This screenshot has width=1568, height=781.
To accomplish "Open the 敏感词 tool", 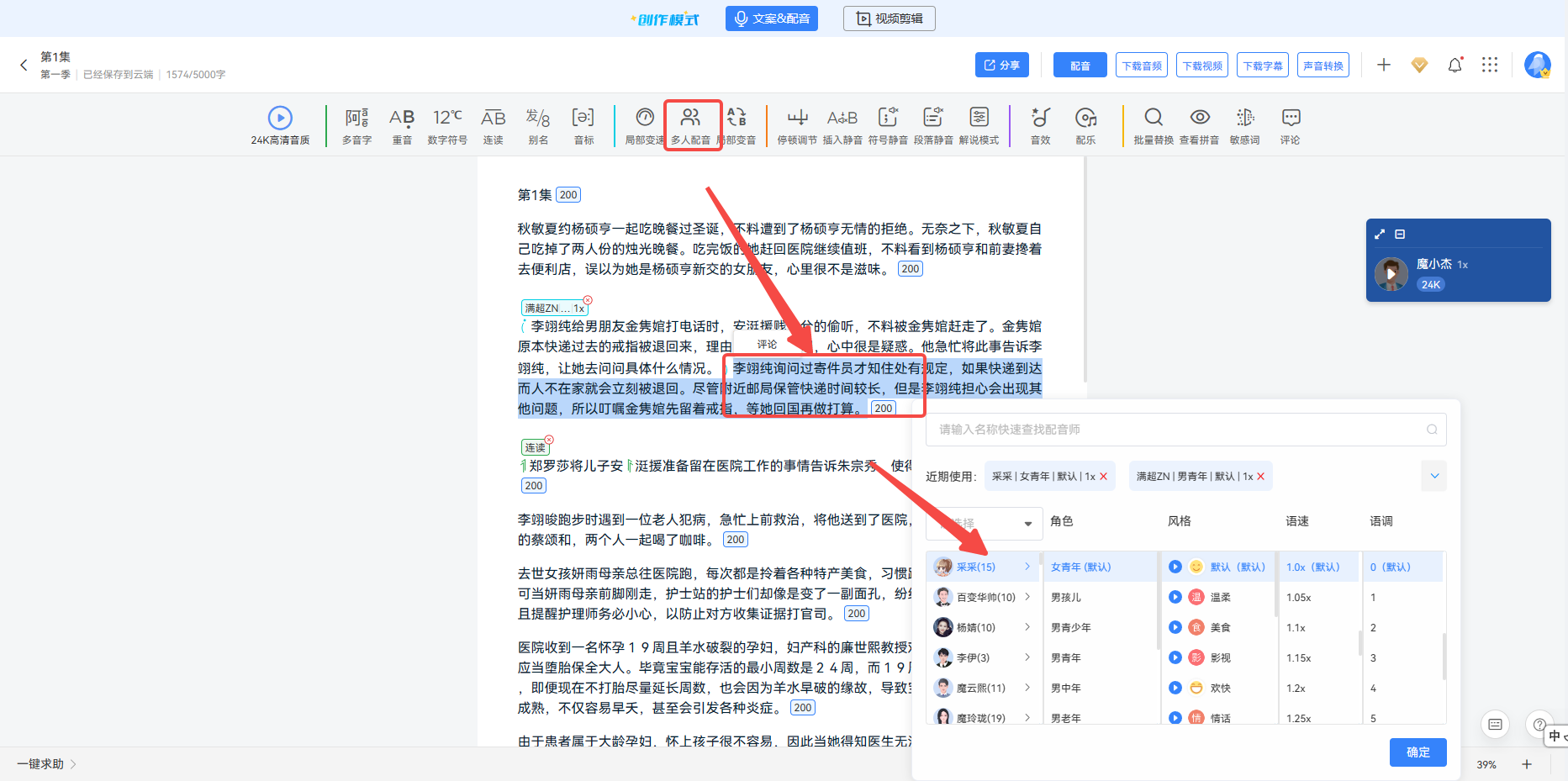I will pyautogui.click(x=1245, y=126).
